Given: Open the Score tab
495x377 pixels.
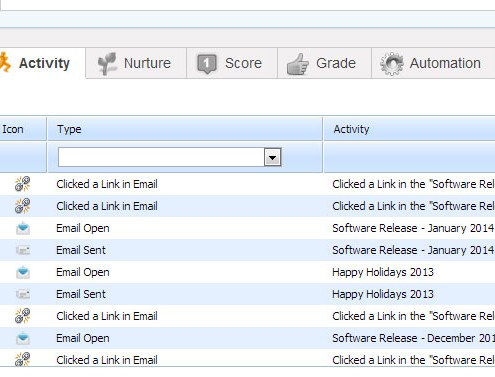Looking at the screenshot, I should pos(232,63).
